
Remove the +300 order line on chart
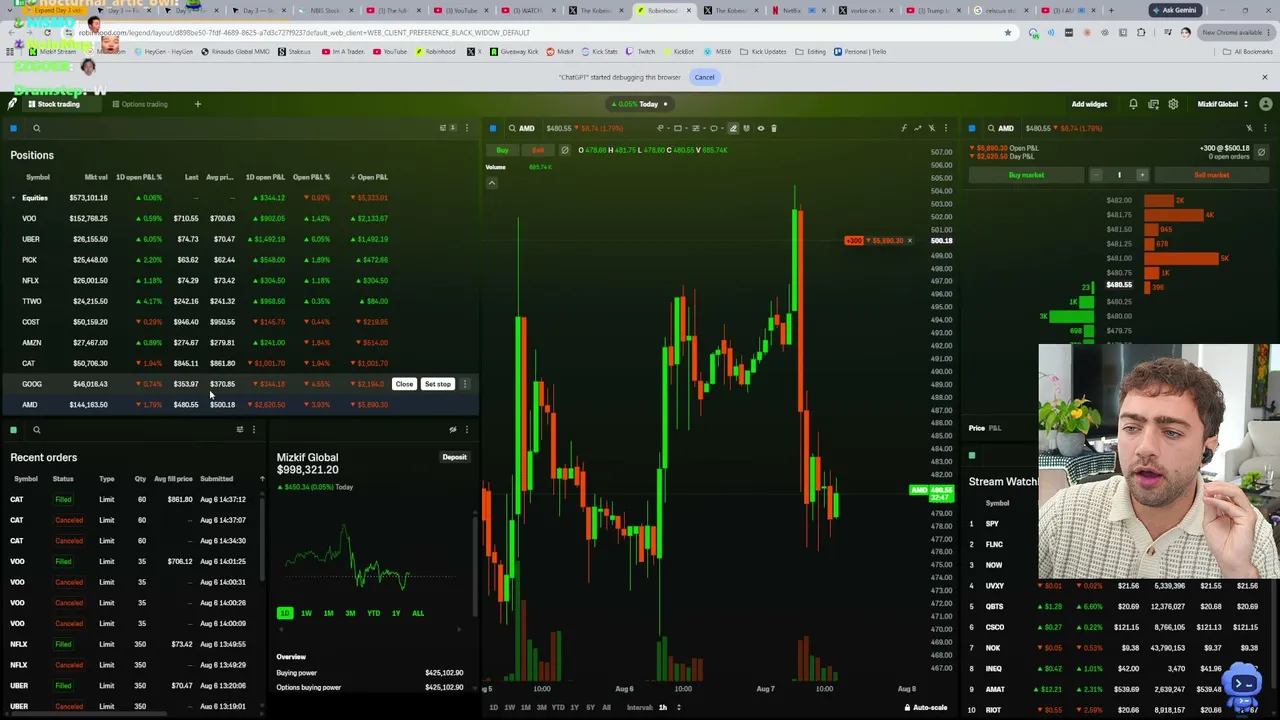(x=909, y=241)
